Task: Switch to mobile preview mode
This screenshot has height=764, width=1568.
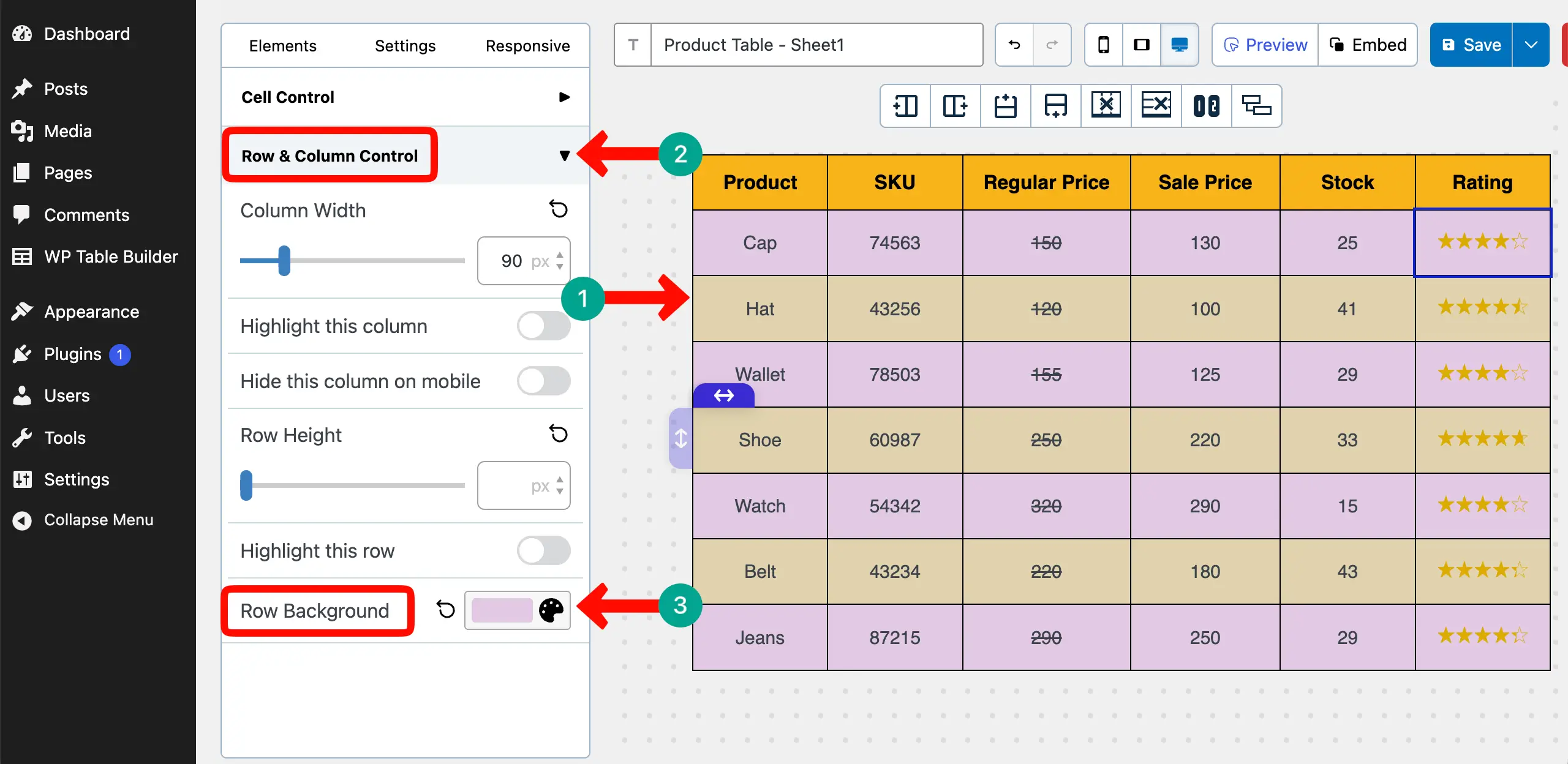Action: click(1103, 44)
